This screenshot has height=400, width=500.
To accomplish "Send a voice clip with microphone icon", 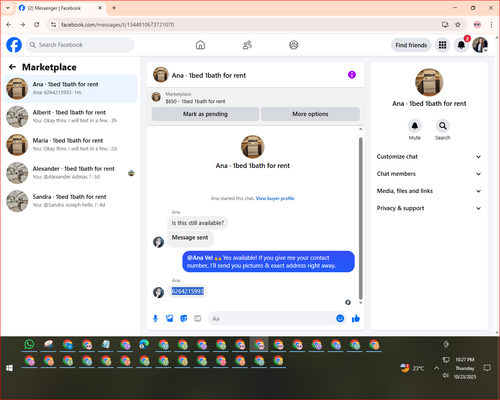I will (155, 319).
